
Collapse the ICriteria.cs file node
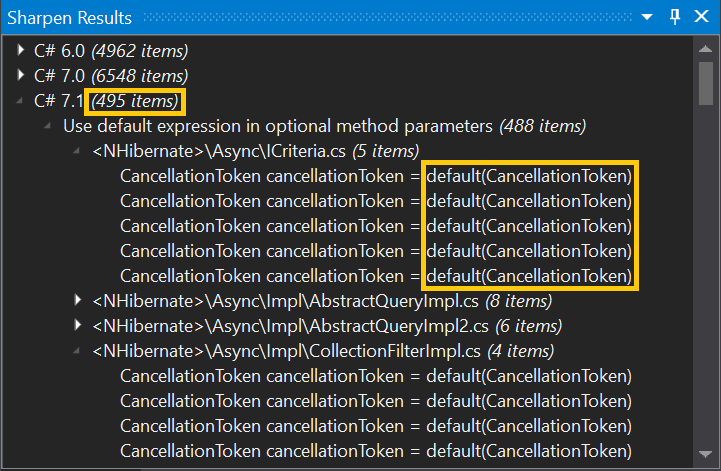(77, 150)
